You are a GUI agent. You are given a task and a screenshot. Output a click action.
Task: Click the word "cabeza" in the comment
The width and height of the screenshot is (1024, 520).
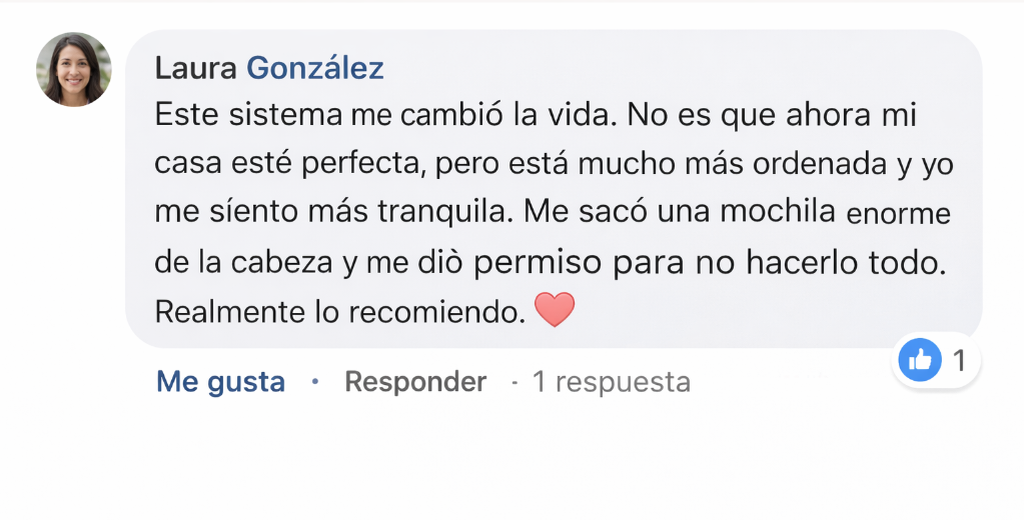click(282, 262)
